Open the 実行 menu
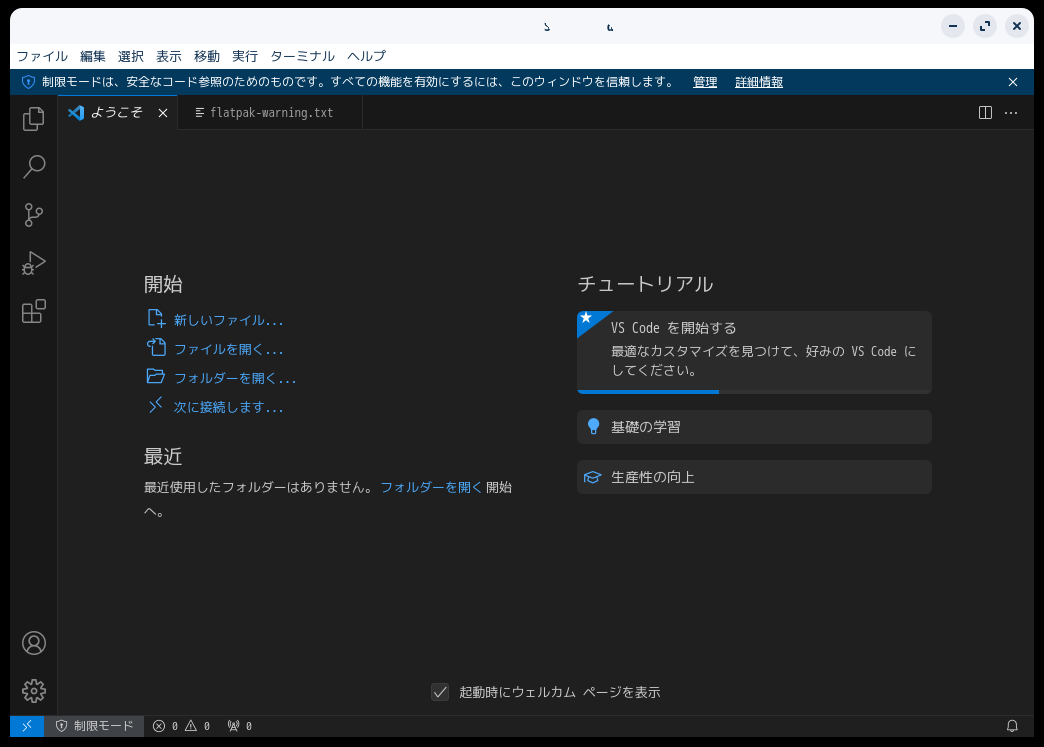Image resolution: width=1044 pixels, height=747 pixels. point(244,57)
